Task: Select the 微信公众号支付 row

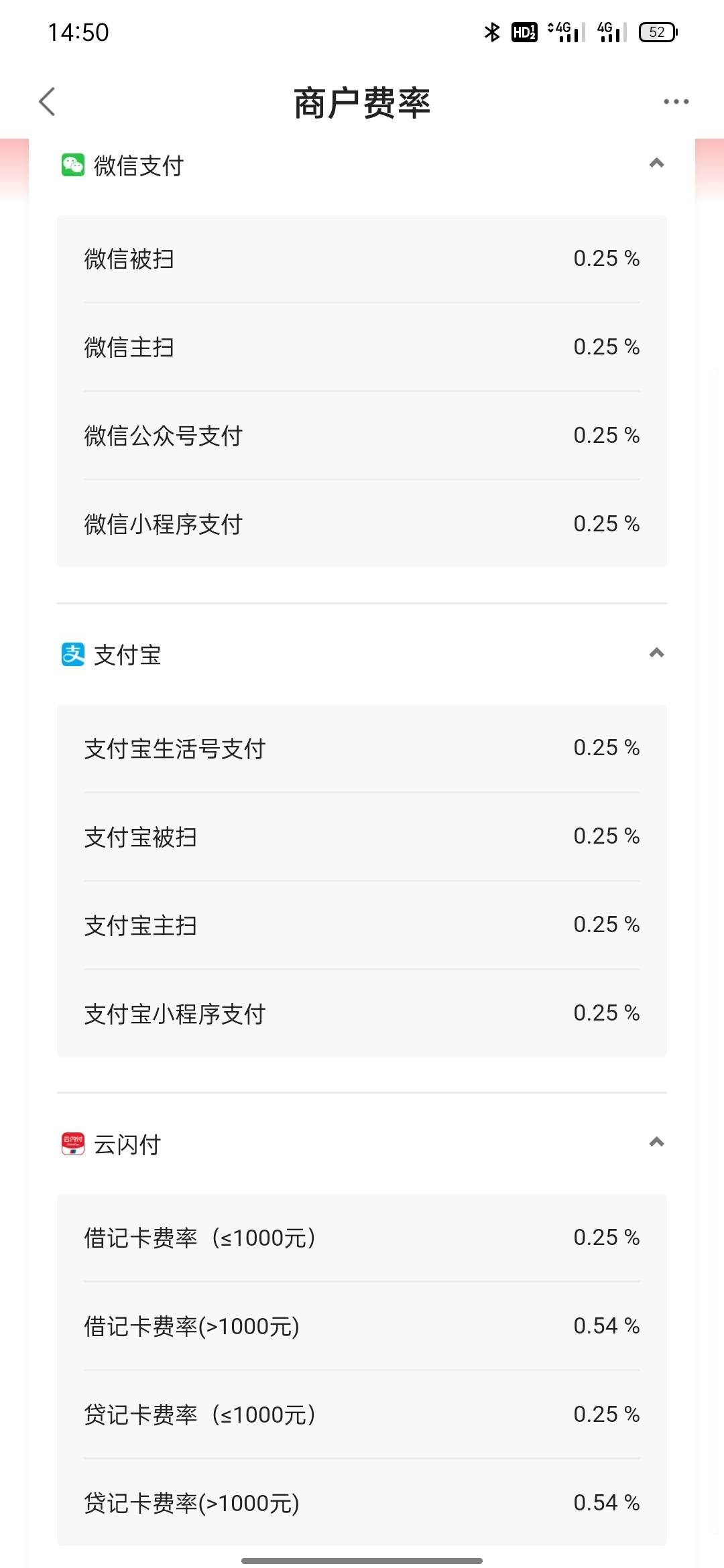Action: tap(362, 436)
